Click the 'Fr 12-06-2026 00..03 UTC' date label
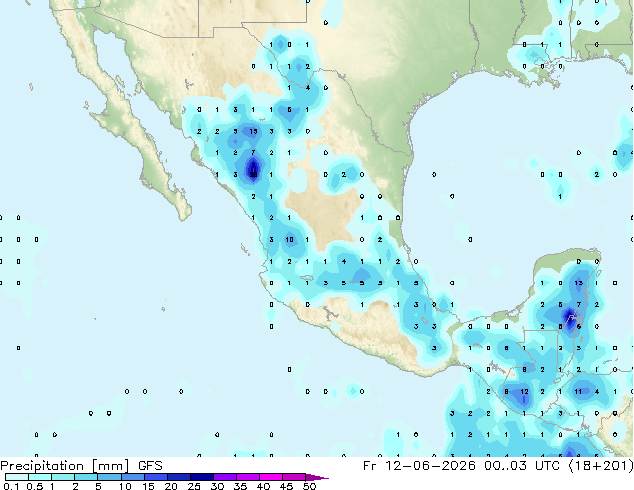Image resolution: width=634 pixels, height=490 pixels. [x=462, y=466]
